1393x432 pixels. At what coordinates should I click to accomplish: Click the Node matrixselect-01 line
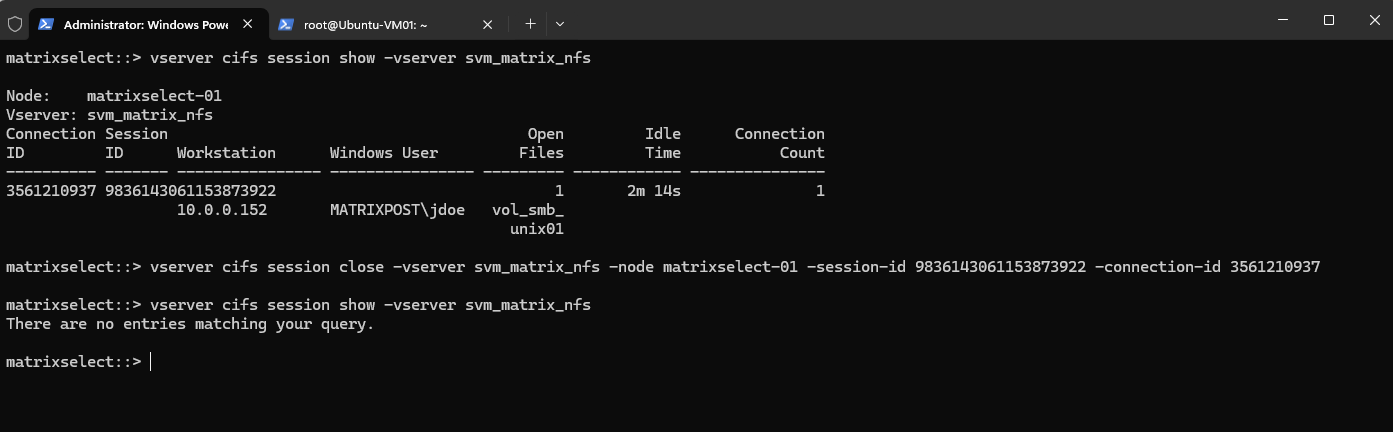[114, 96]
